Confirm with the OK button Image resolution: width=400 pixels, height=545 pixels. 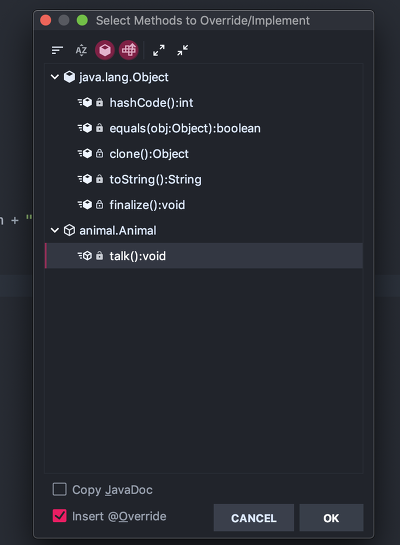click(x=331, y=518)
